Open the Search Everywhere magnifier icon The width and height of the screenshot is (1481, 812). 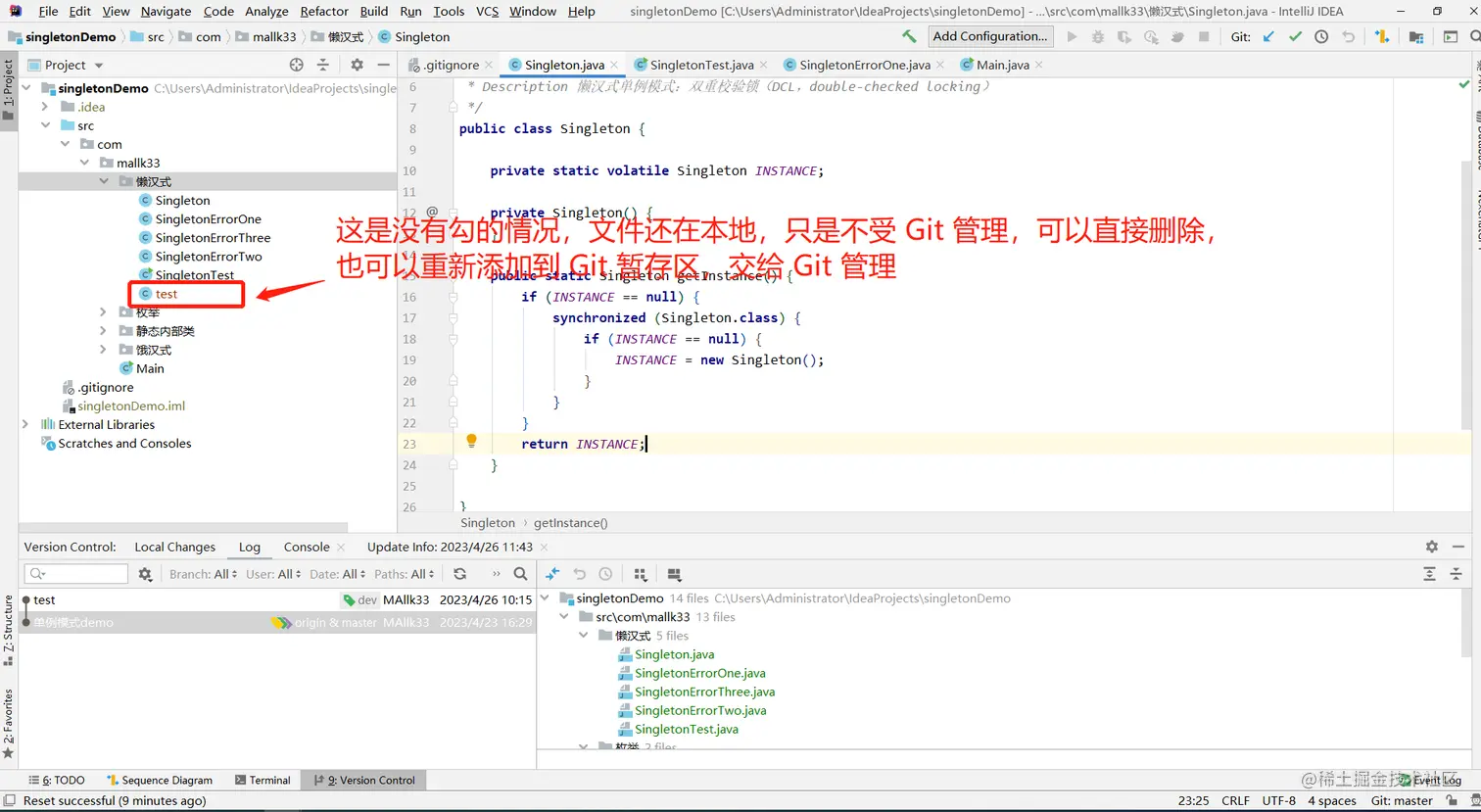(x=1473, y=37)
